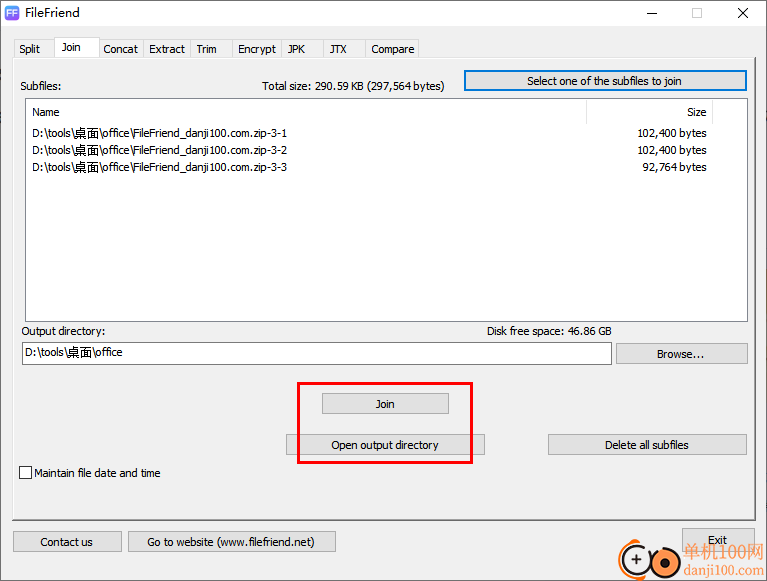Click the FileFriend app icon in title bar
767x581 pixels.
12,13
